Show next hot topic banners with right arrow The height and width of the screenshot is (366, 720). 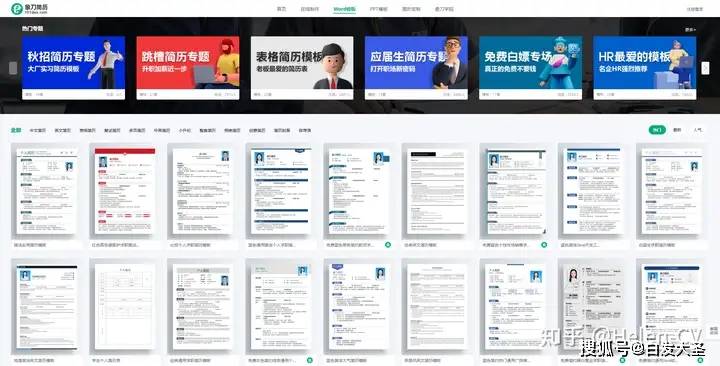(x=705, y=68)
